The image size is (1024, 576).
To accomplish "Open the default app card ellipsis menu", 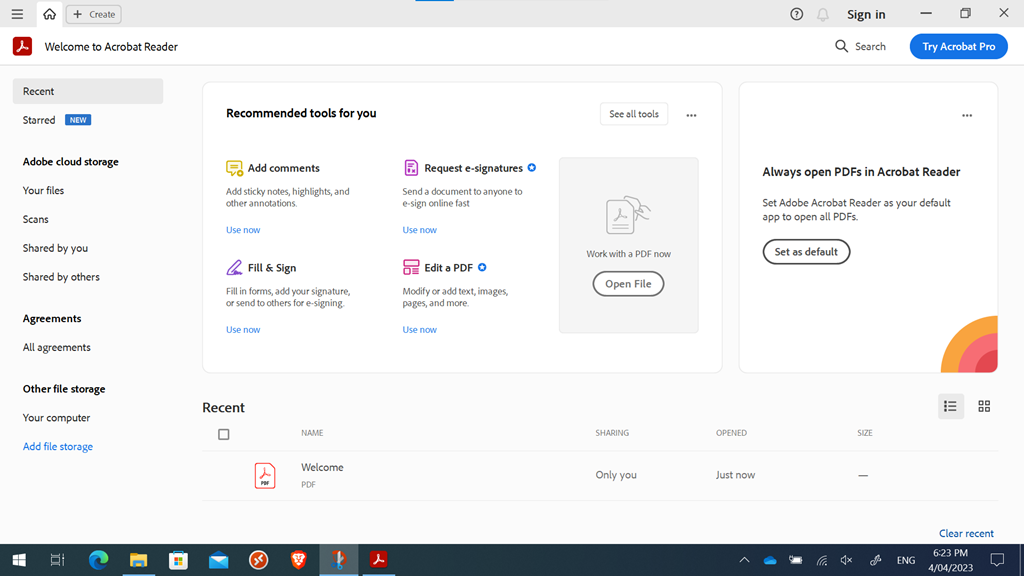I will [966, 115].
